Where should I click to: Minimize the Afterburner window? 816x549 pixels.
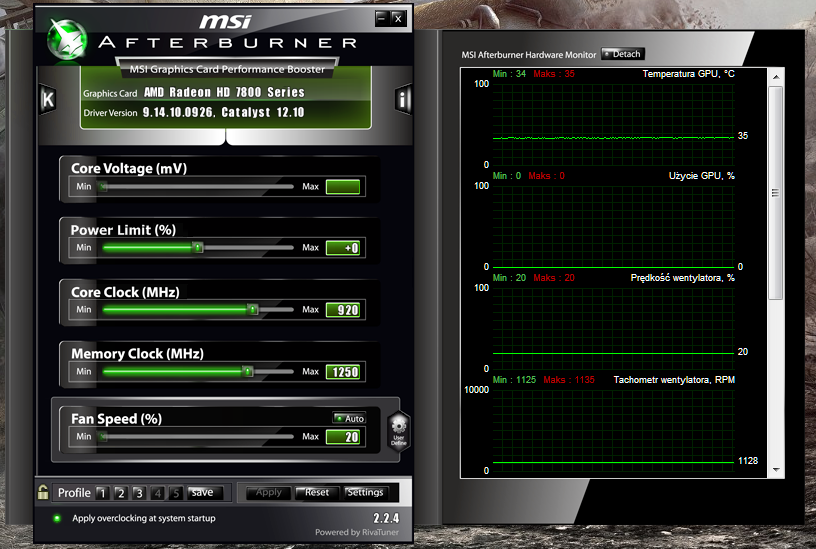point(382,19)
